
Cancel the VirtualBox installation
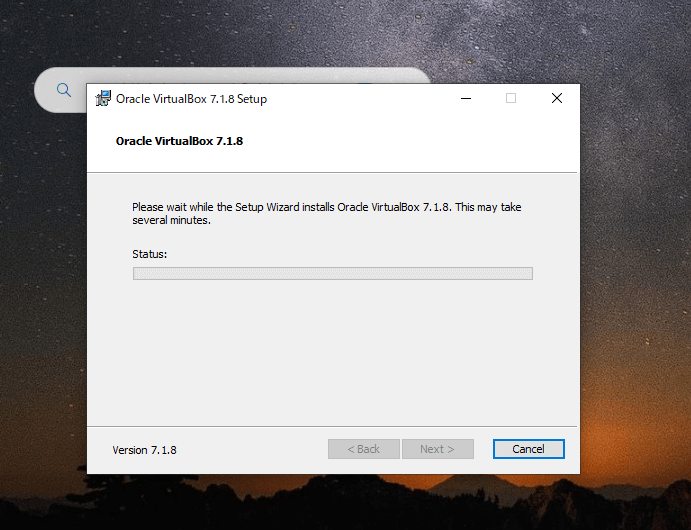coord(528,449)
